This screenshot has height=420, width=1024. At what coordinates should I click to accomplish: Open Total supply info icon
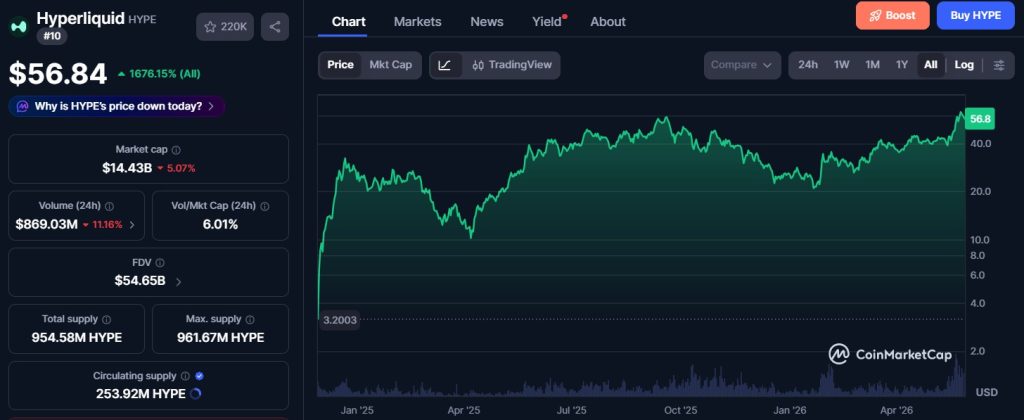click(106, 319)
